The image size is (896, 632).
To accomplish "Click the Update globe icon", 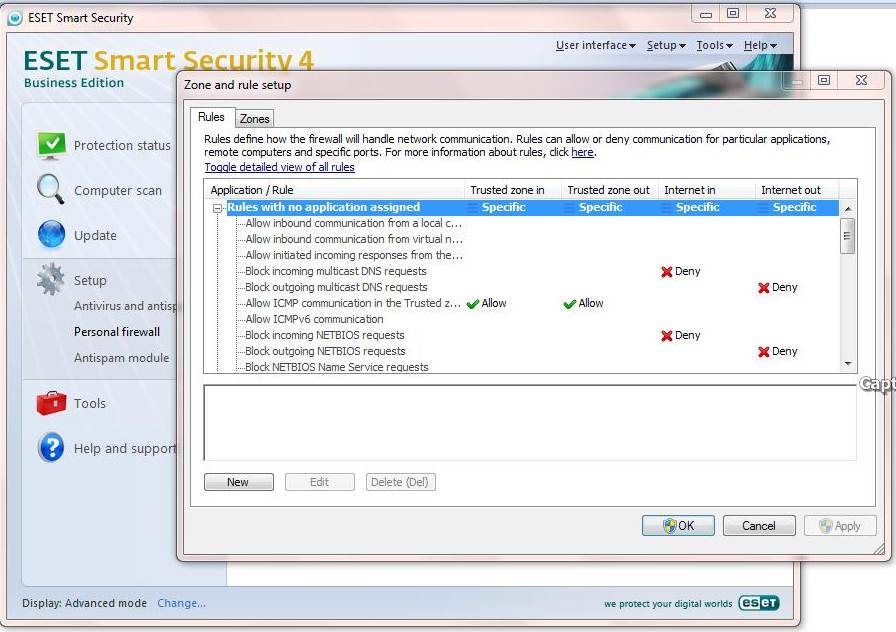I will 51,235.
